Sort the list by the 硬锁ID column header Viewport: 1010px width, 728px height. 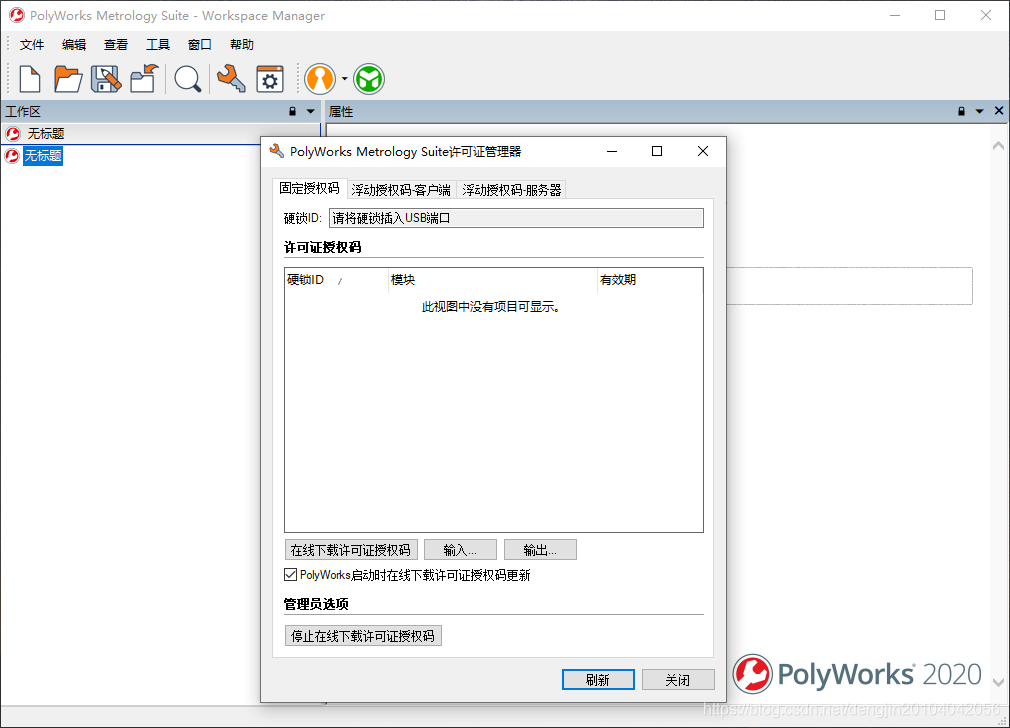coord(310,280)
